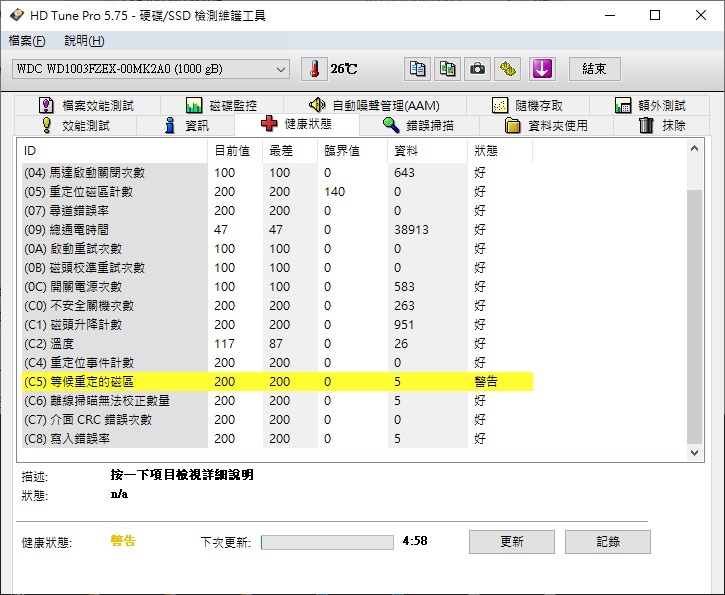Maximize the HD Tune Pro window
The width and height of the screenshot is (725, 595).
pos(655,15)
